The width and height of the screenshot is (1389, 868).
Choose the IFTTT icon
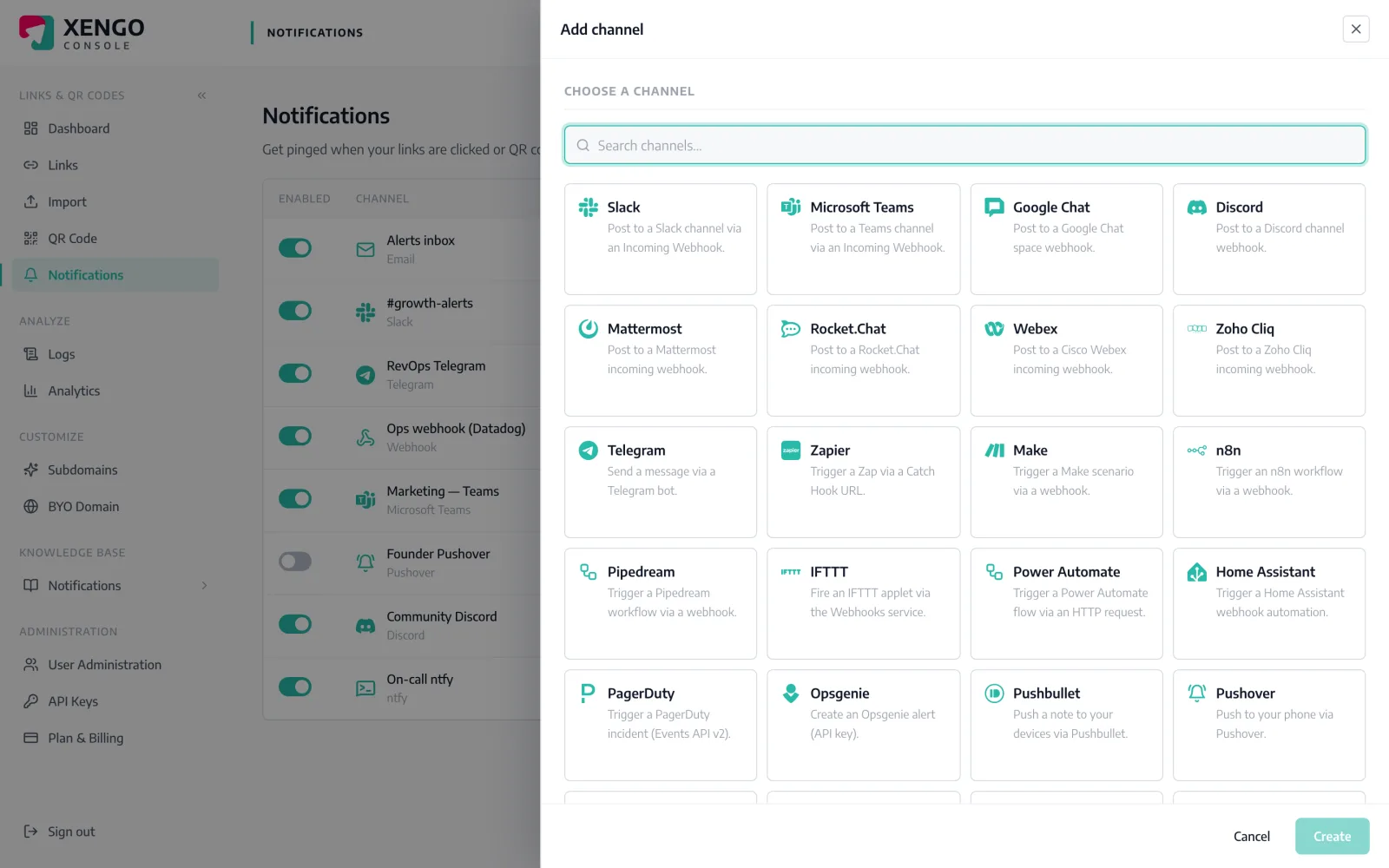click(x=791, y=572)
